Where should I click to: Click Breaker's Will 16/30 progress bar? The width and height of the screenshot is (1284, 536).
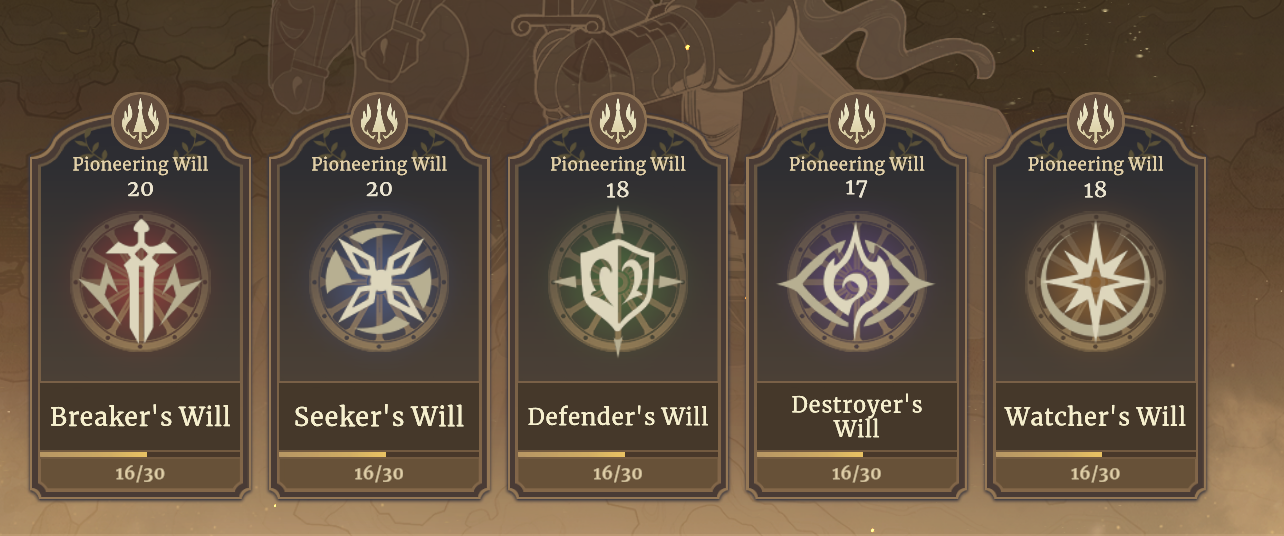point(140,454)
